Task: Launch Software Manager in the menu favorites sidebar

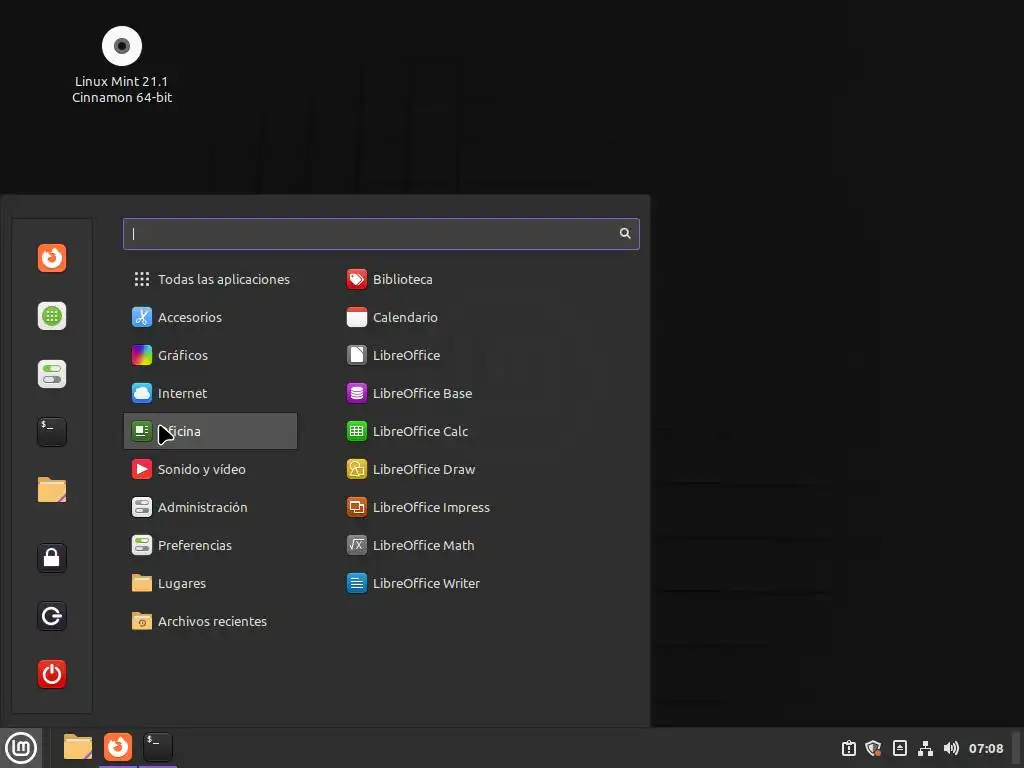Action: [52, 316]
